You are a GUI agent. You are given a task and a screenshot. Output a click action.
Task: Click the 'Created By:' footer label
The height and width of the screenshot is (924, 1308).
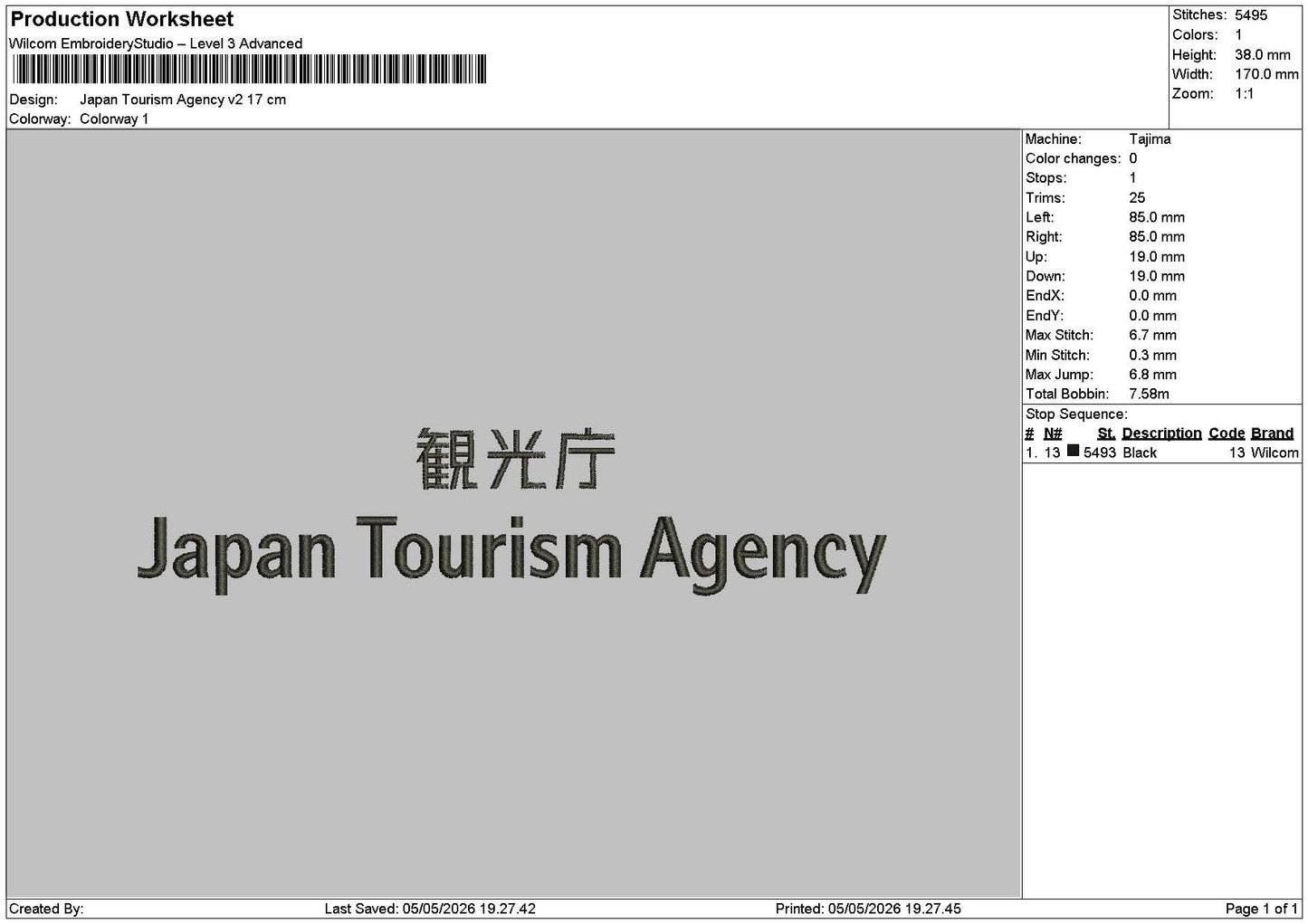coord(46,909)
